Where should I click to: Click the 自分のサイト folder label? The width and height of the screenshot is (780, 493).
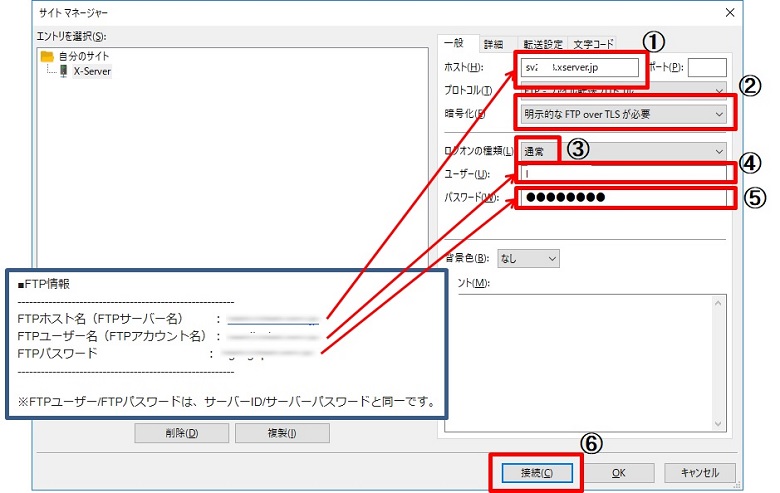[x=84, y=56]
